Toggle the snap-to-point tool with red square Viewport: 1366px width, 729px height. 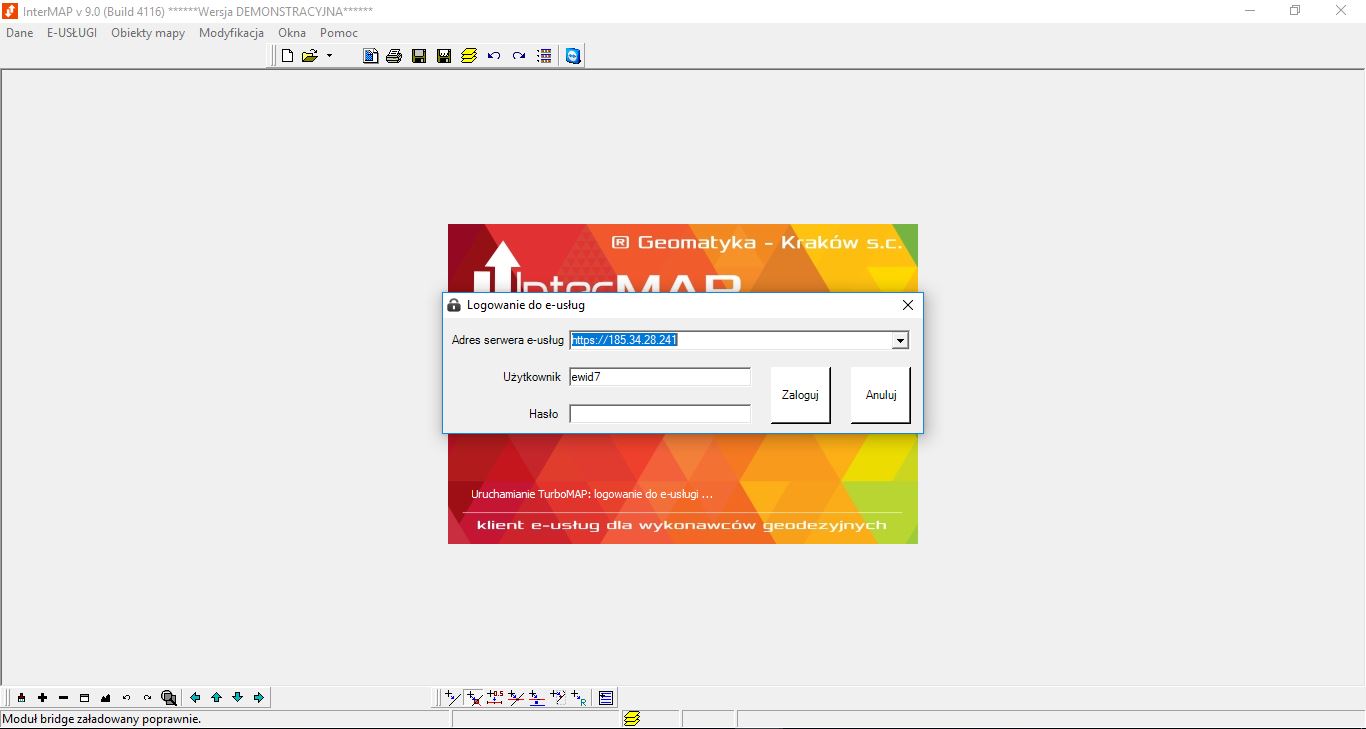[474, 697]
